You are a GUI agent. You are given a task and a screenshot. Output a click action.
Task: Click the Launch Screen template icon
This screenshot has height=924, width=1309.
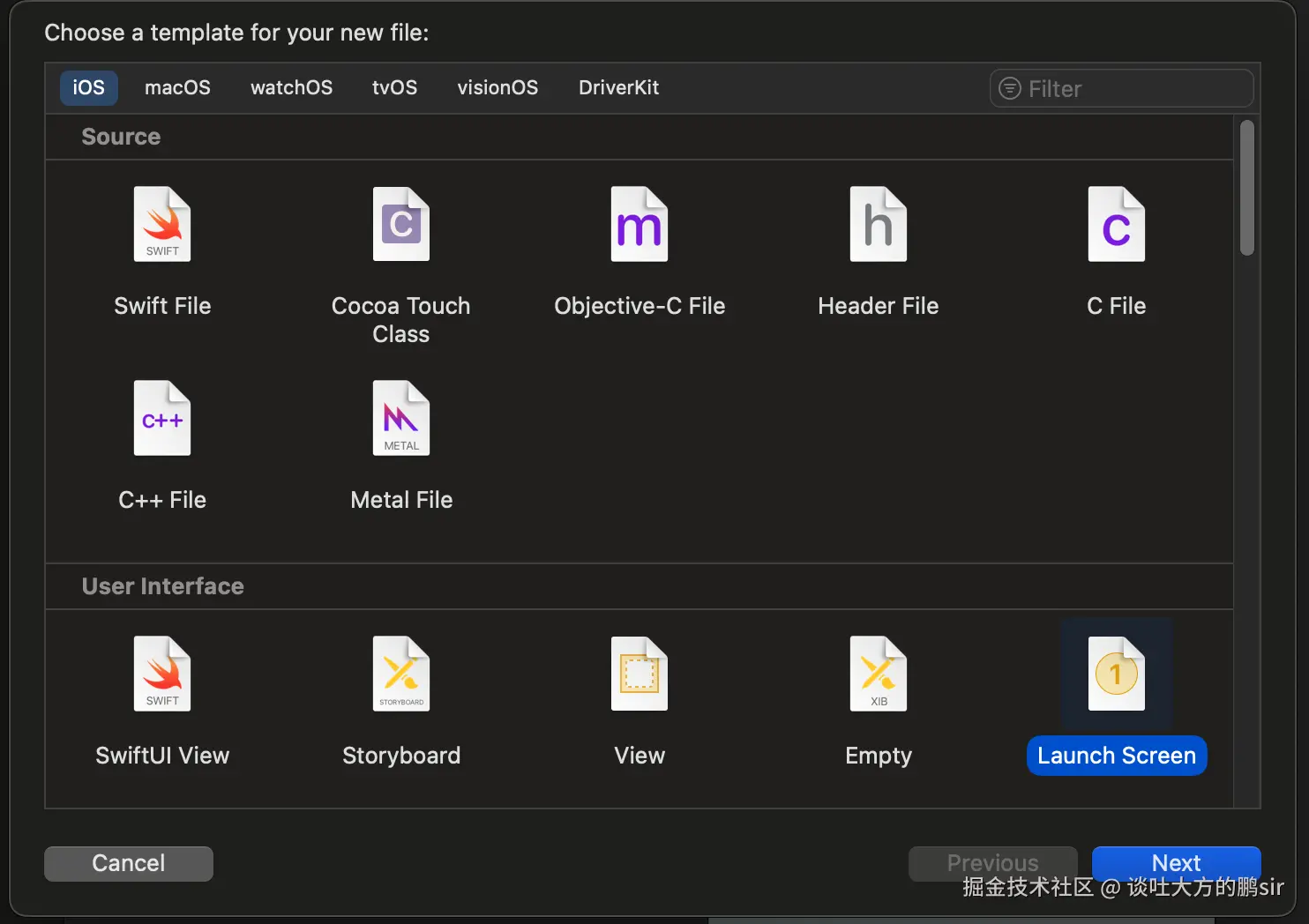tap(1116, 674)
